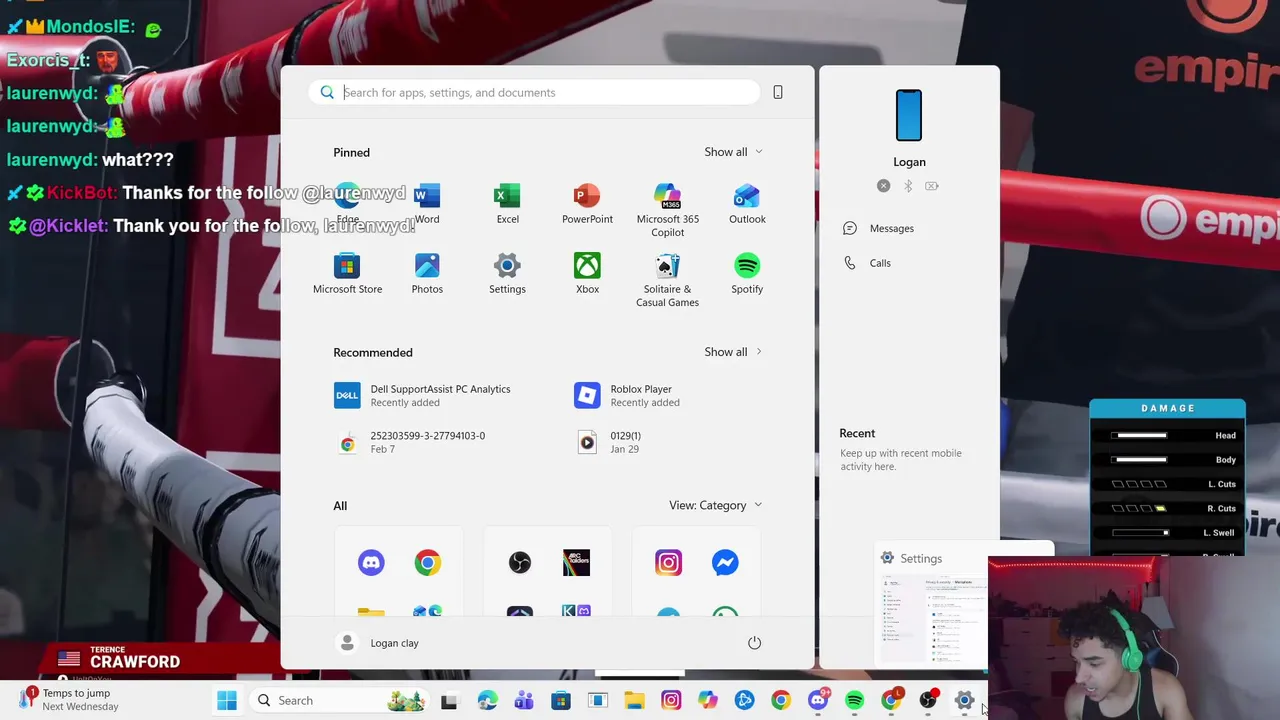Open Instagram in the All apps grid
This screenshot has height=720, width=1280.
pyautogui.click(x=668, y=563)
